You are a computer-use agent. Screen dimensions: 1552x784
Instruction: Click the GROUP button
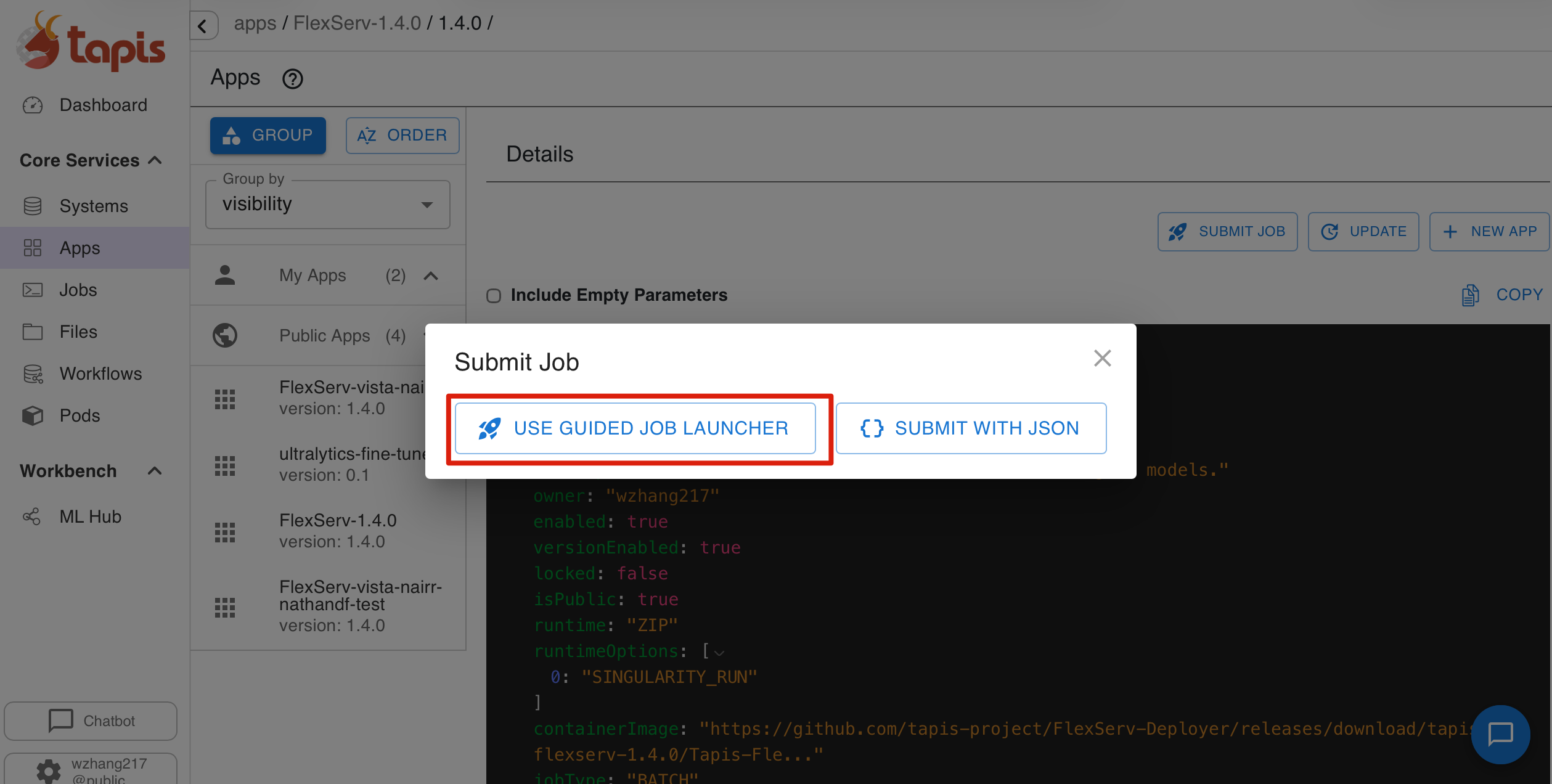pos(268,135)
